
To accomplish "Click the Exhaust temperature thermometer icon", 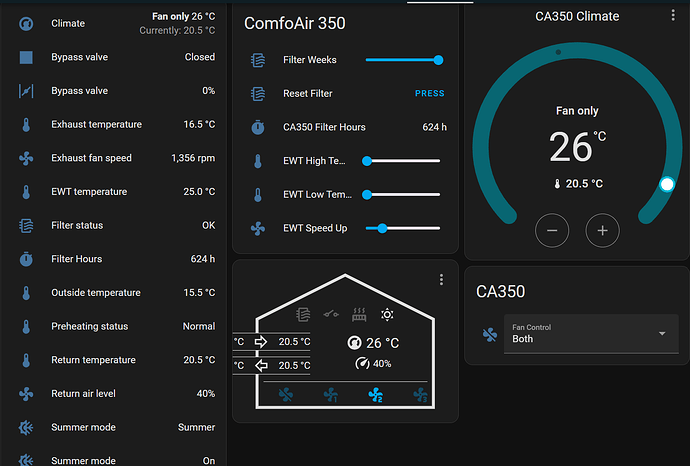I will [26, 125].
